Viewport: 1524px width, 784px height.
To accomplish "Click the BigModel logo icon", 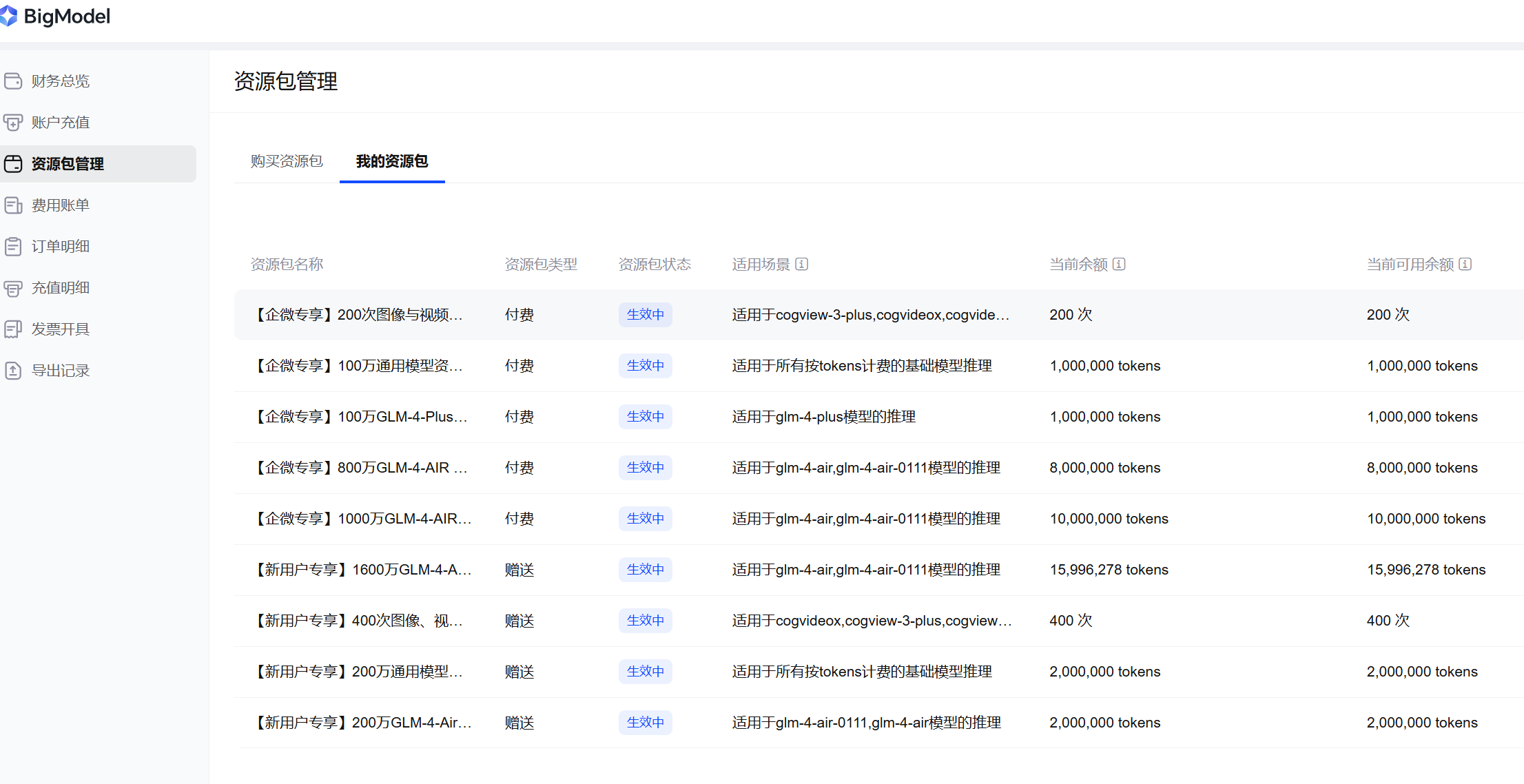I will tap(8, 16).
